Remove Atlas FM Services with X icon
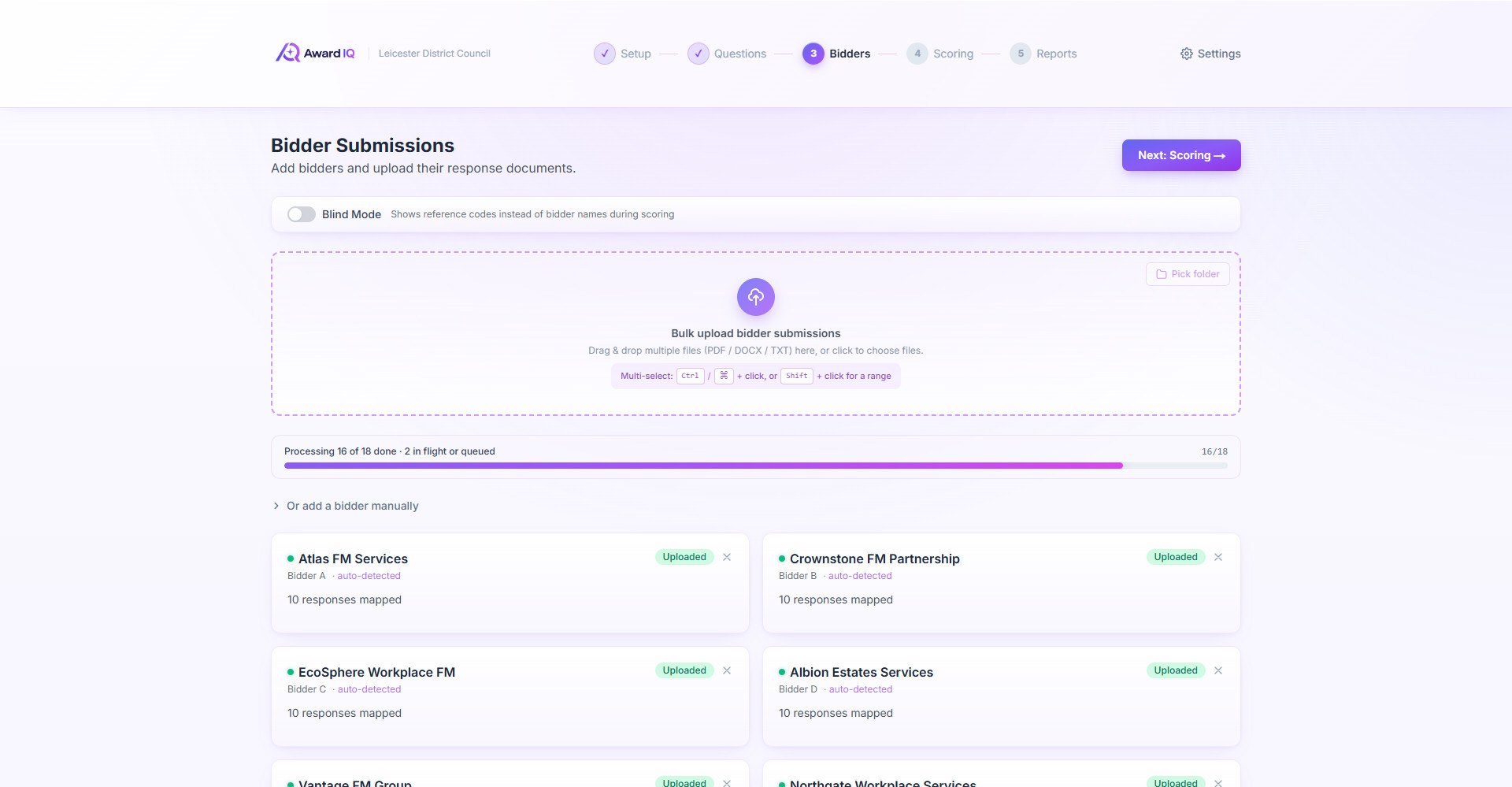The width and height of the screenshot is (1512, 787). coord(727,557)
